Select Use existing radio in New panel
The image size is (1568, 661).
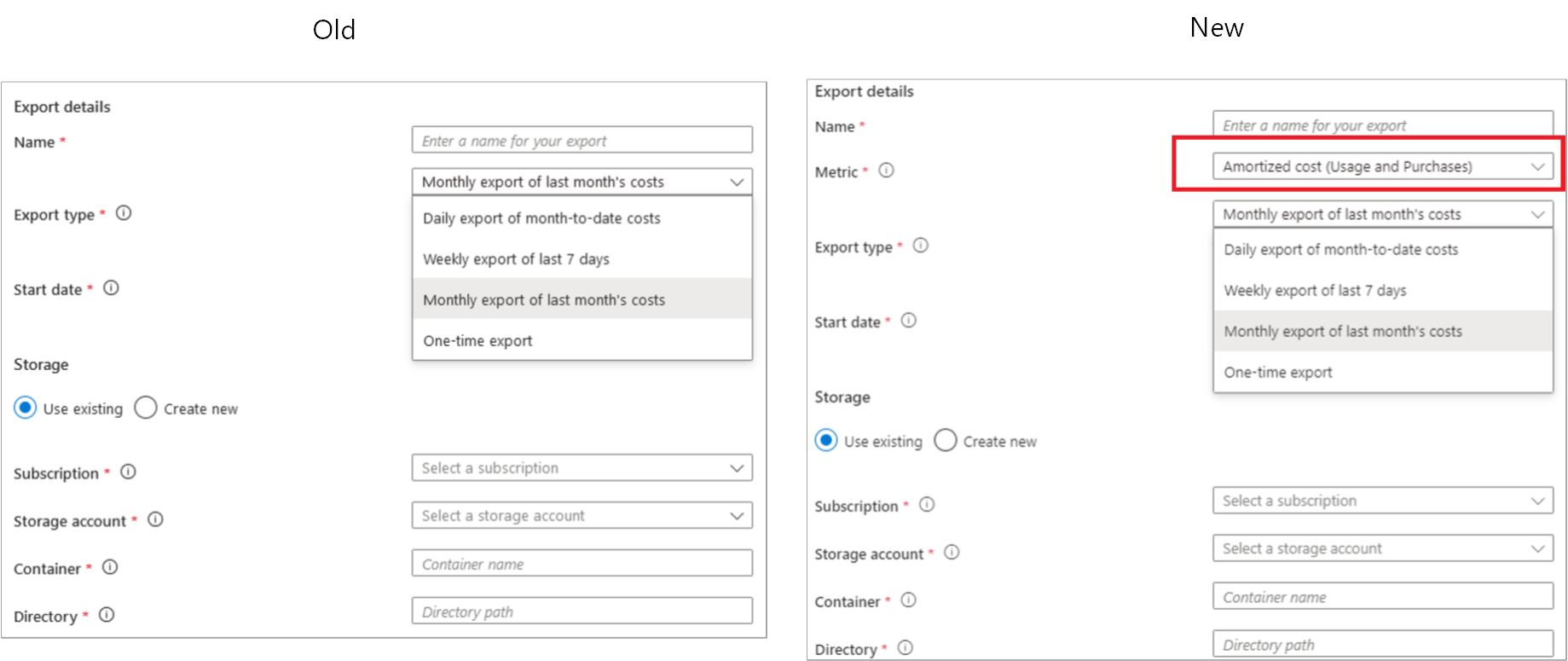pos(826,440)
